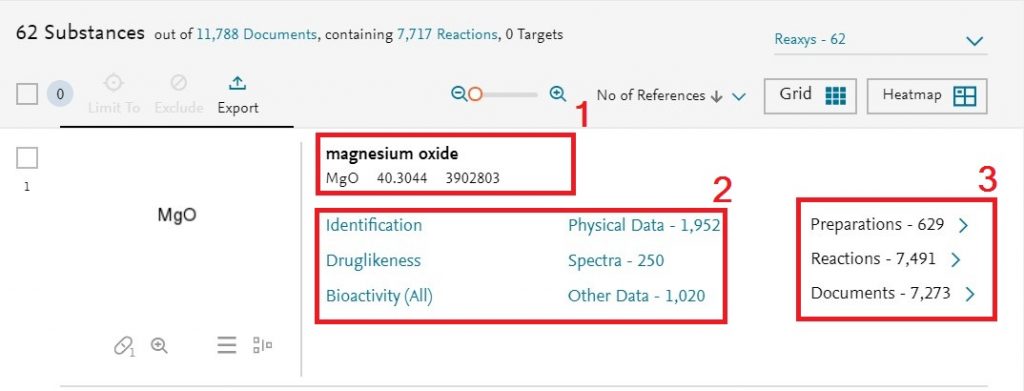Click the Exclude circle icon
1024x391 pixels.
pos(178,83)
